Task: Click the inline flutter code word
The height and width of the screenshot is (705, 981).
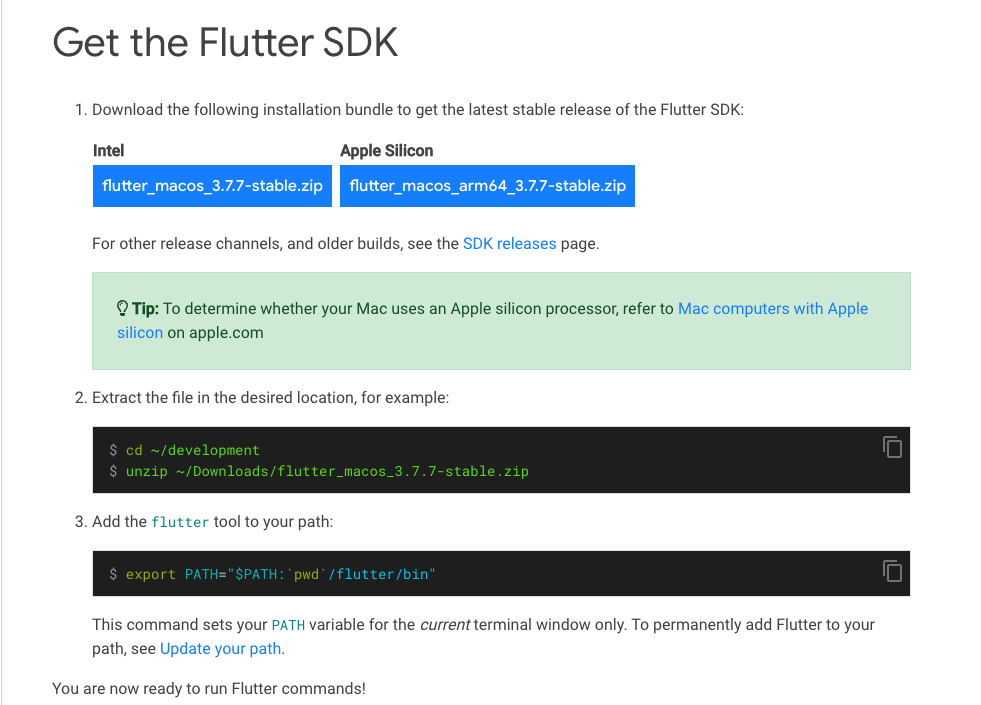Action: pyautogui.click(x=180, y=522)
